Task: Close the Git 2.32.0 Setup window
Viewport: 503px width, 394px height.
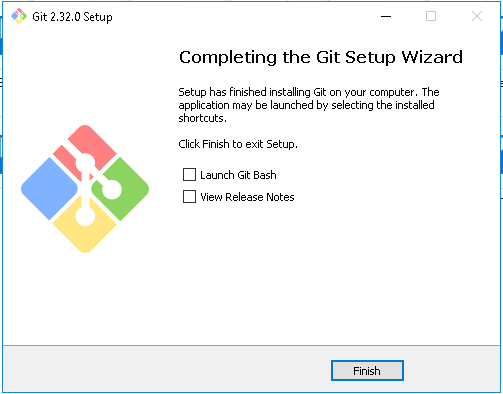Action: click(477, 16)
